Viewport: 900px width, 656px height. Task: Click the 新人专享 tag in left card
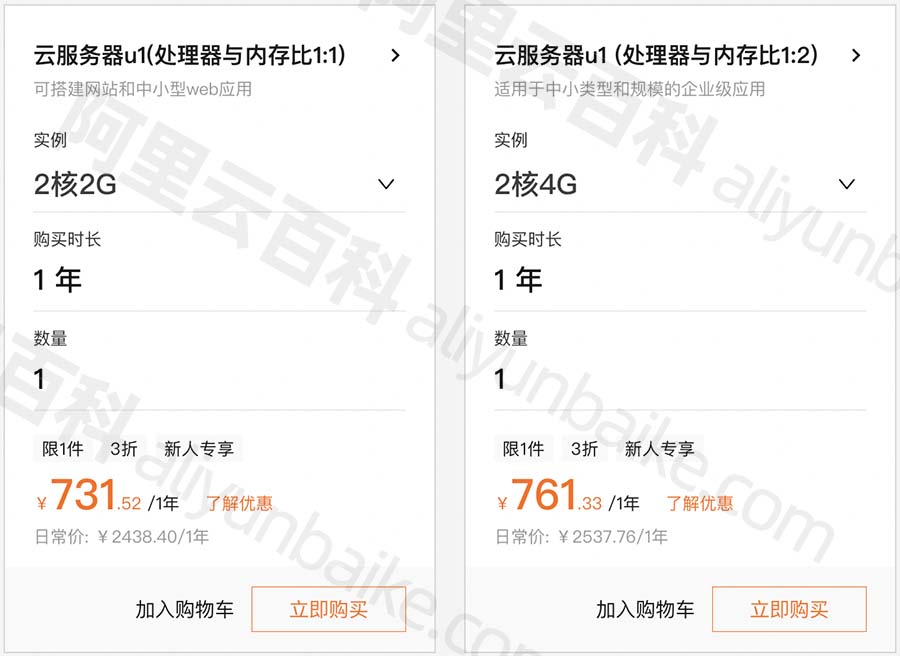tap(199, 449)
